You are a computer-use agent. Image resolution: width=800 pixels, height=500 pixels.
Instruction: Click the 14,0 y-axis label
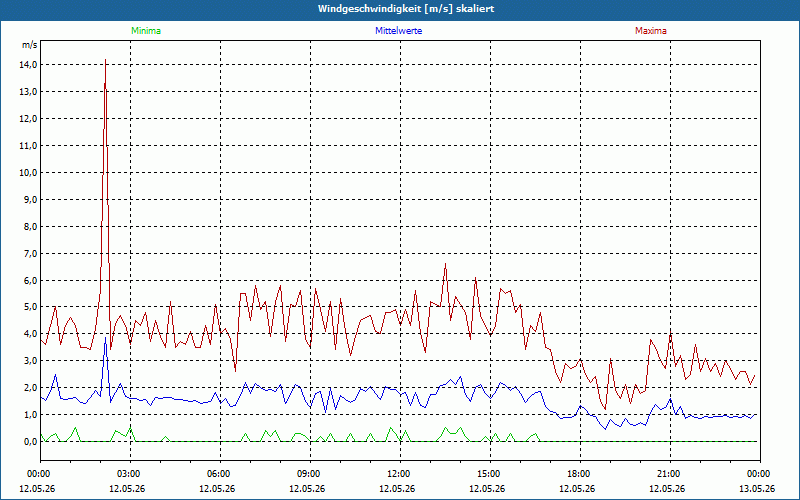coord(29,64)
